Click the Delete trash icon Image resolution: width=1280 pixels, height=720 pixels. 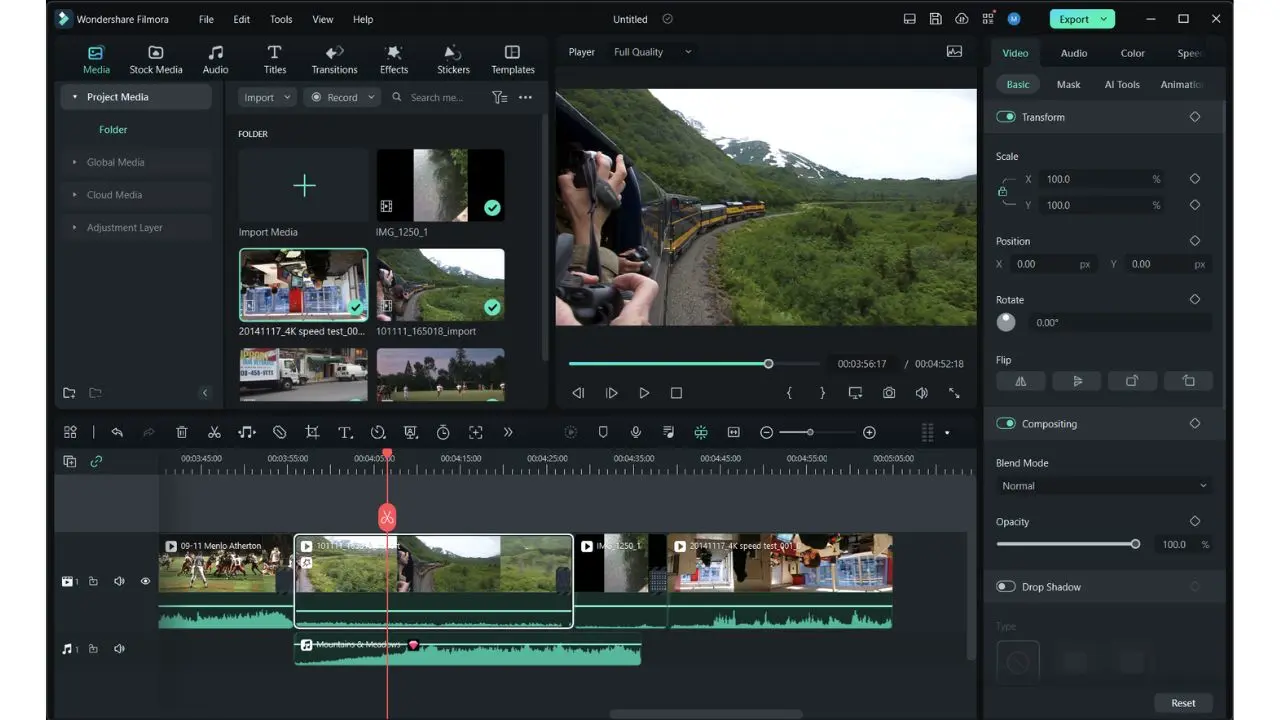click(x=181, y=432)
